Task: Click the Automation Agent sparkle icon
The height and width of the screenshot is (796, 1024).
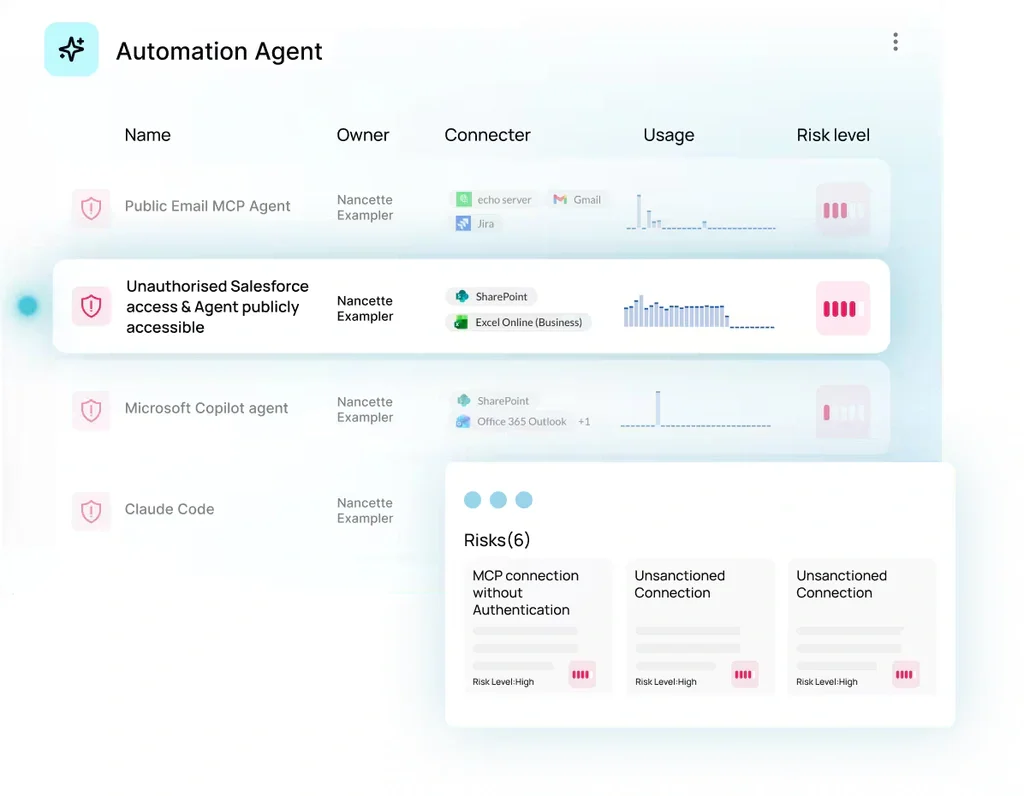Action: 71,50
